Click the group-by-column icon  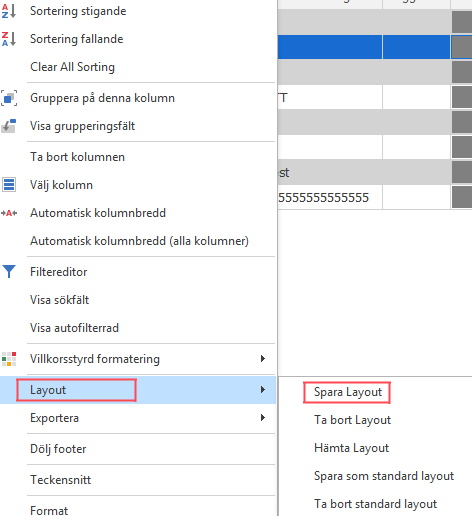point(9,98)
